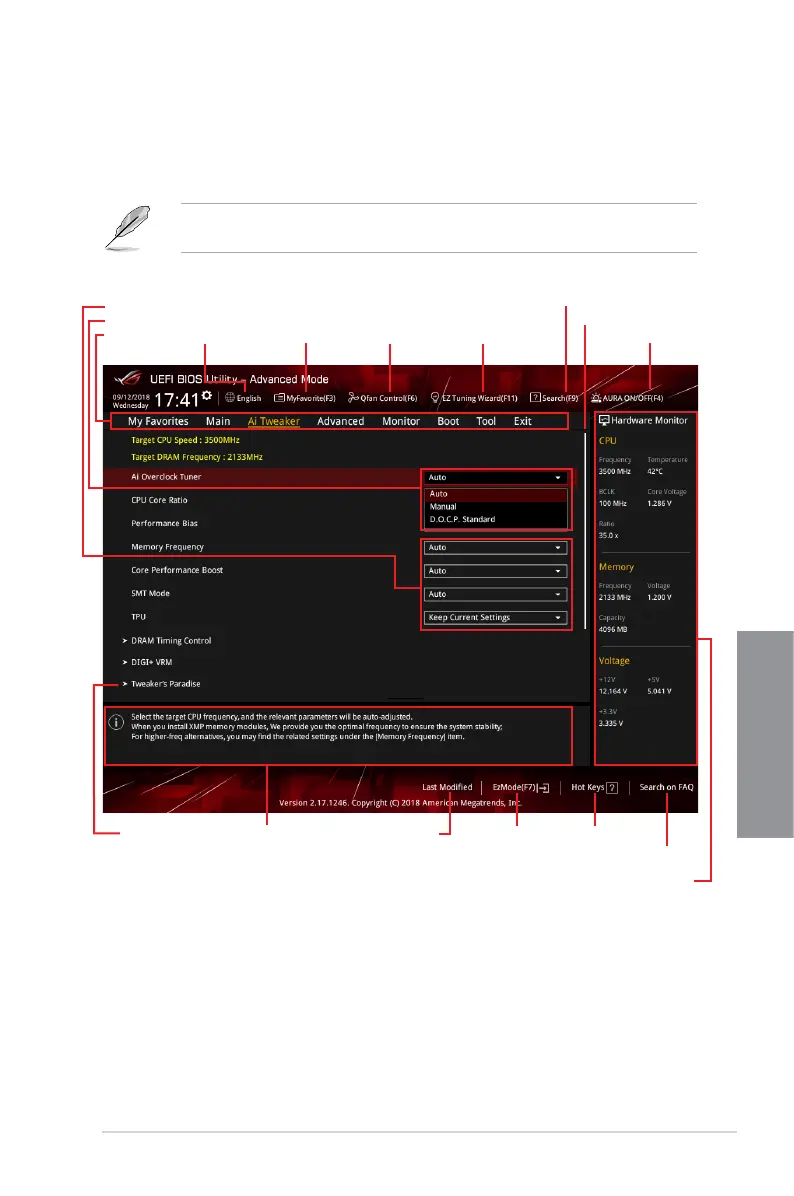Open the Main tab
This screenshot has width=794, height=1196.
[218, 421]
